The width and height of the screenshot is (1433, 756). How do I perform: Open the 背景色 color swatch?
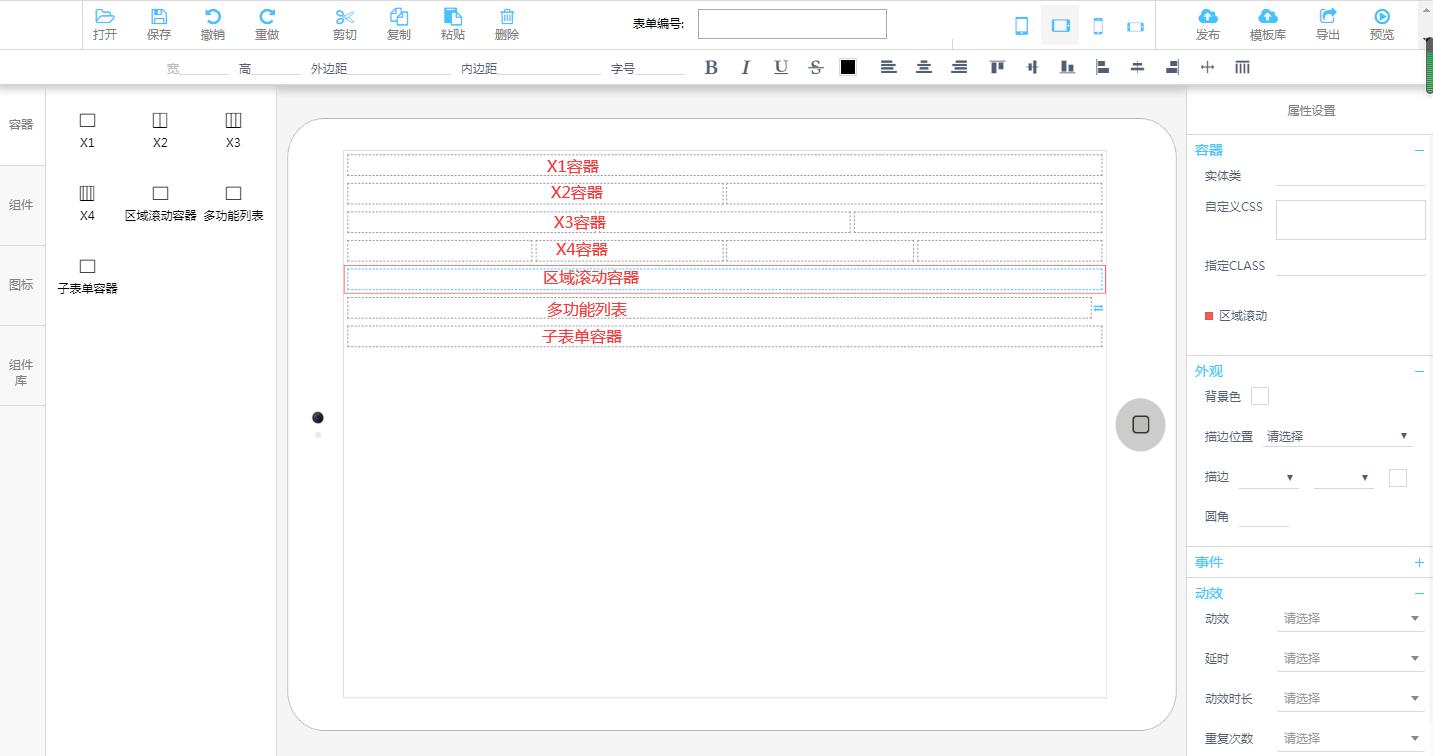point(1260,397)
